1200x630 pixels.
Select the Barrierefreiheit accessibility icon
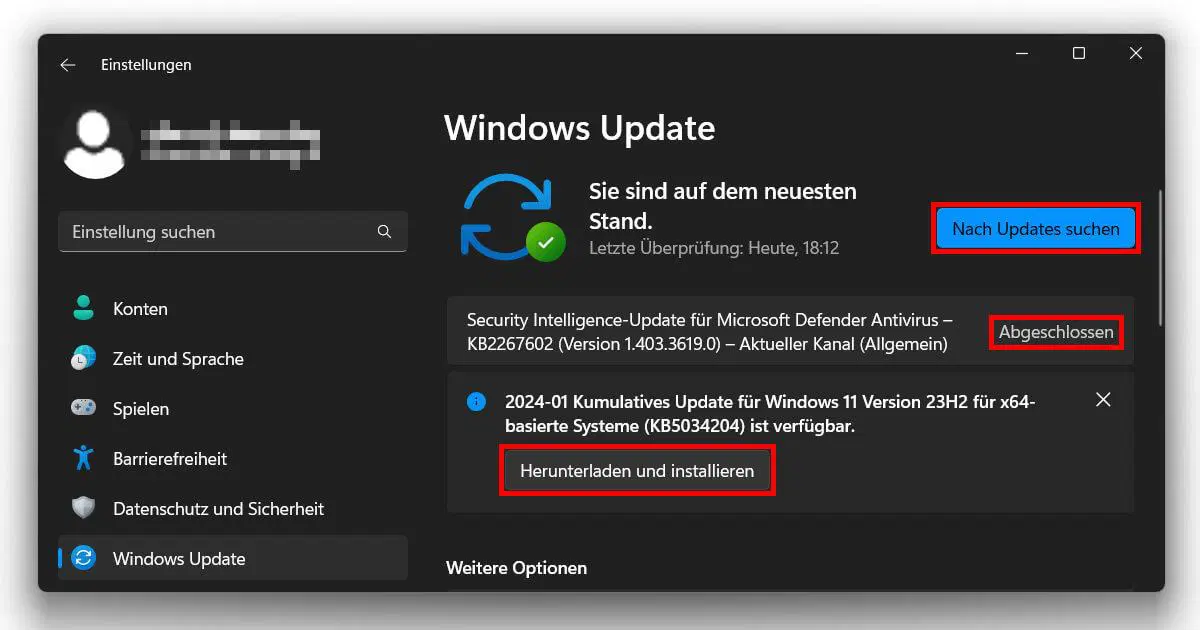click(82, 458)
